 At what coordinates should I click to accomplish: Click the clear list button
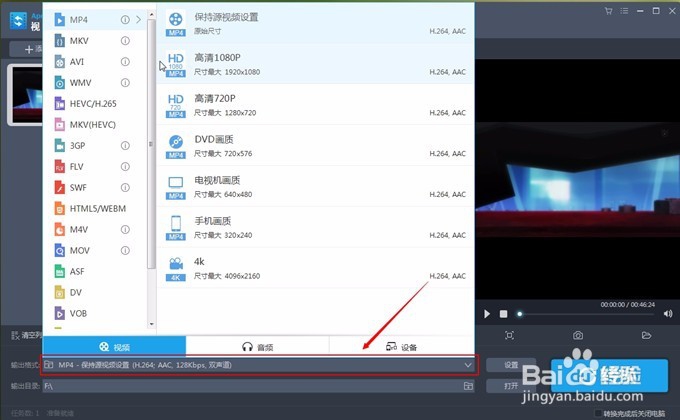point(26,335)
